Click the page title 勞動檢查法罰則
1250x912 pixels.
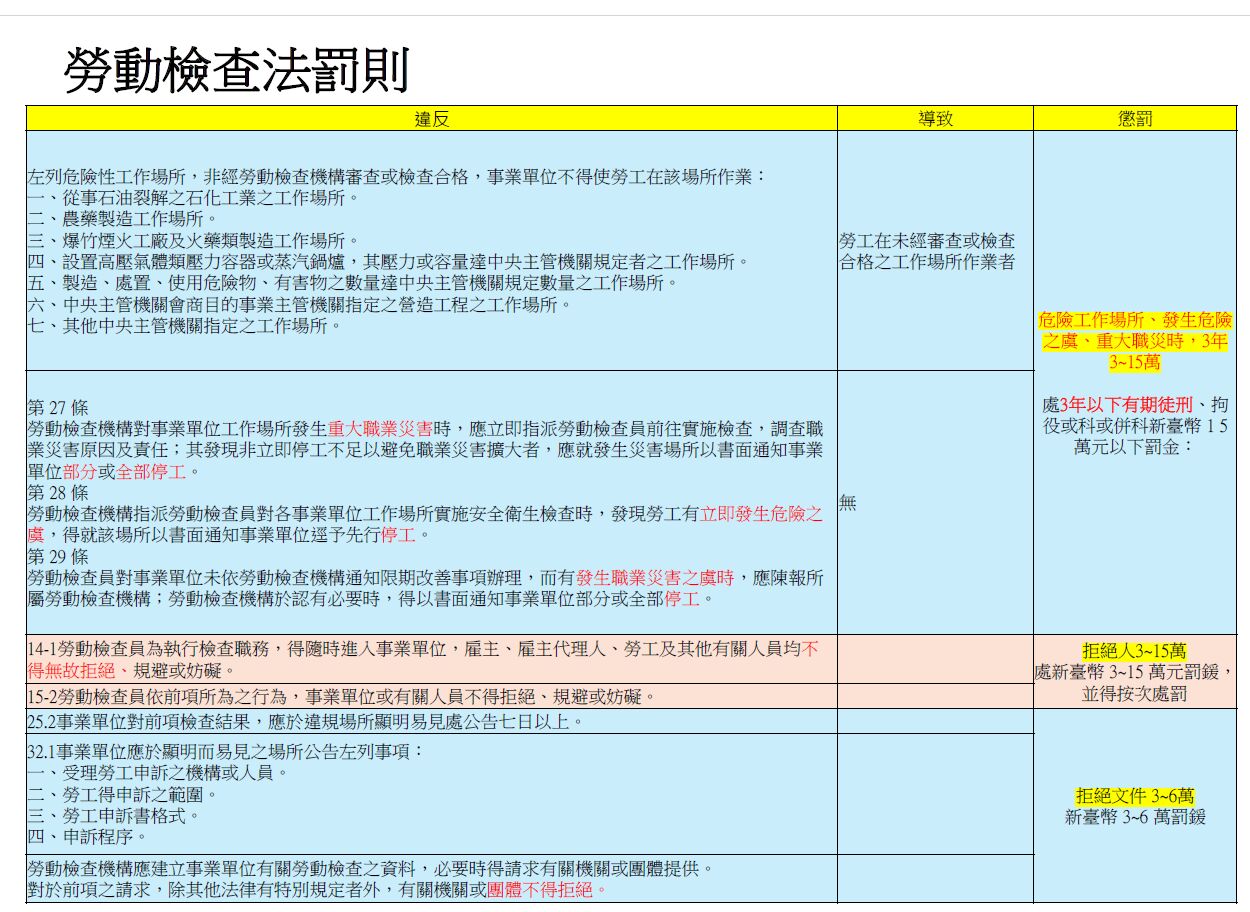[236, 70]
